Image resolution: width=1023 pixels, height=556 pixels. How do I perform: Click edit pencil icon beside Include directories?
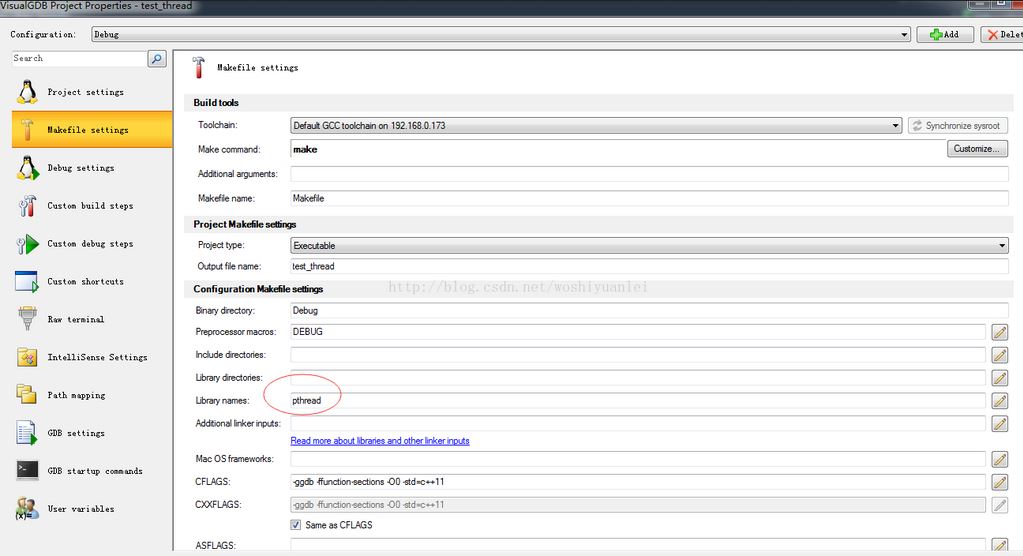click(999, 355)
